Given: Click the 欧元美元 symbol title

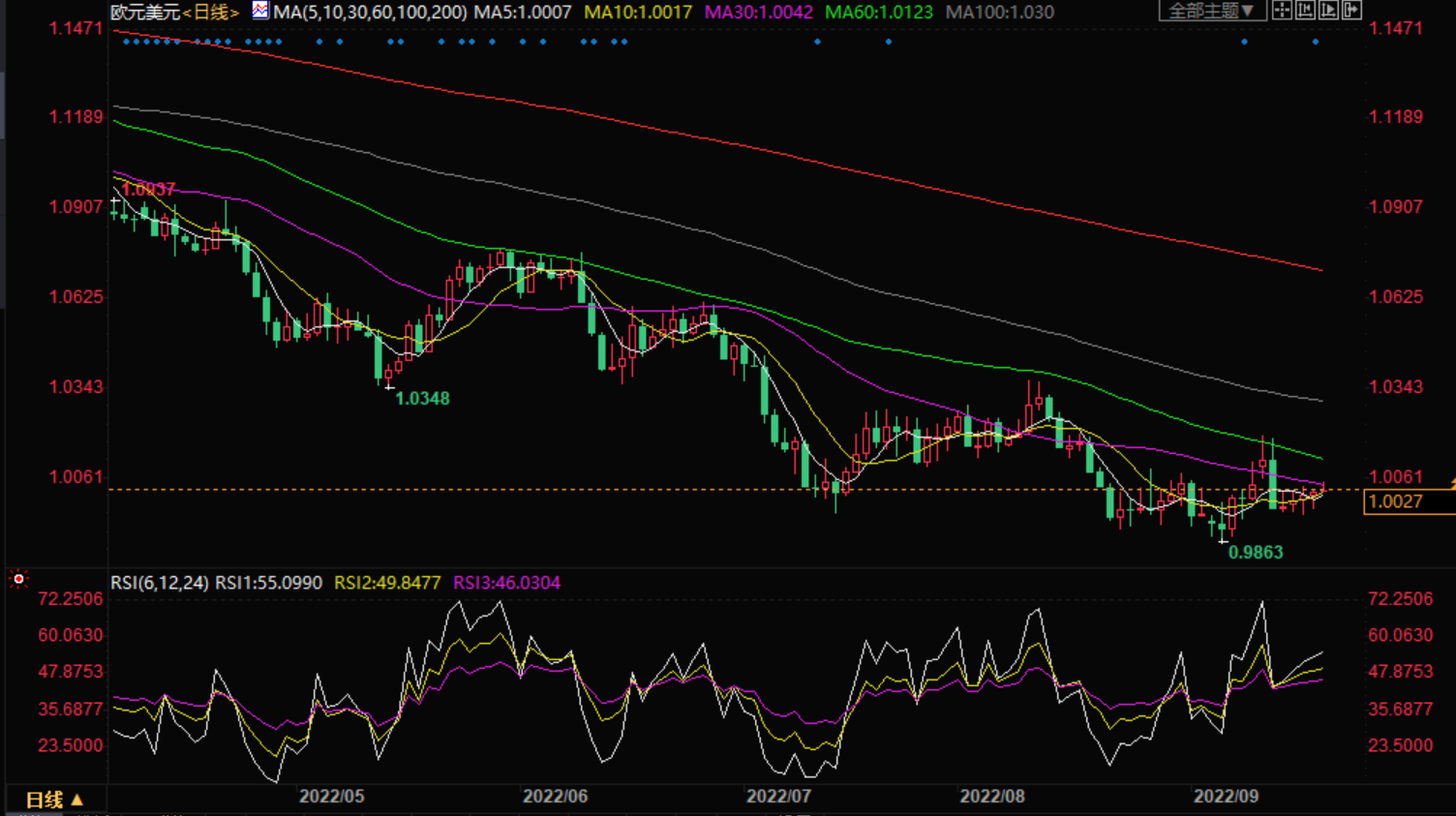Looking at the screenshot, I should 145,12.
